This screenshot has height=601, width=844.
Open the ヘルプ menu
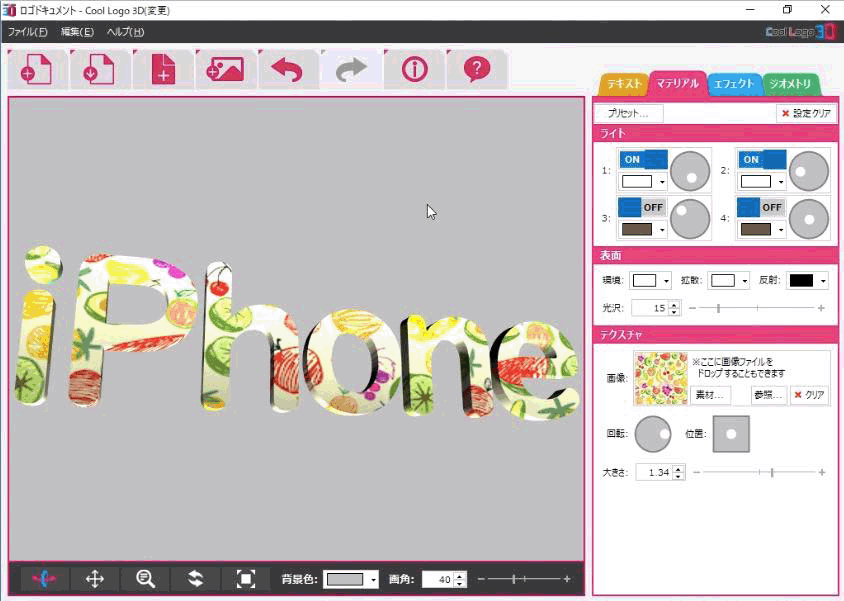[x=125, y=32]
